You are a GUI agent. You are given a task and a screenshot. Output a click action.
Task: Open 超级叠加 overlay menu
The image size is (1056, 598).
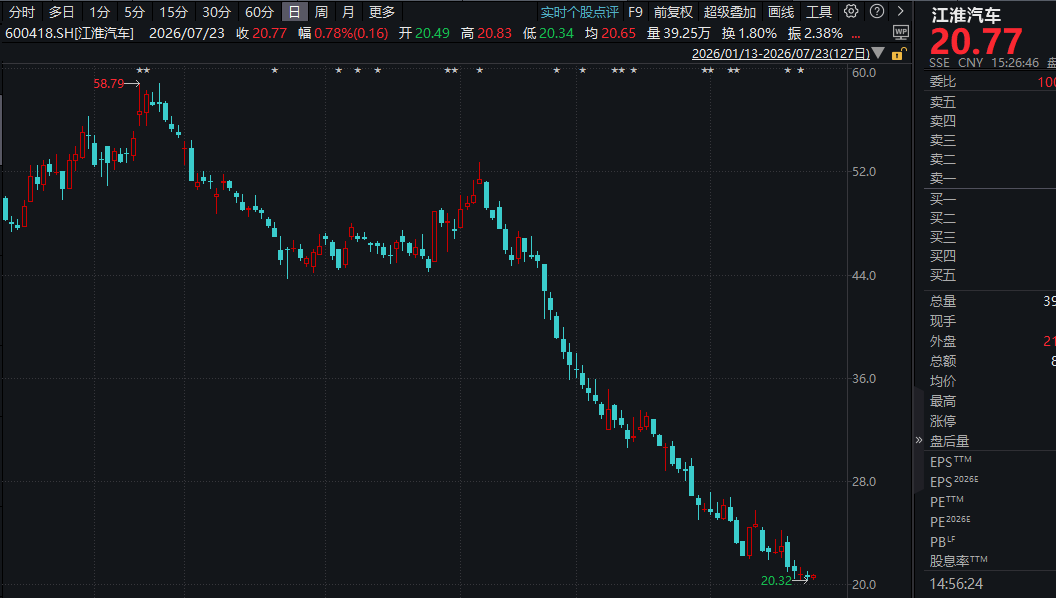pos(730,12)
